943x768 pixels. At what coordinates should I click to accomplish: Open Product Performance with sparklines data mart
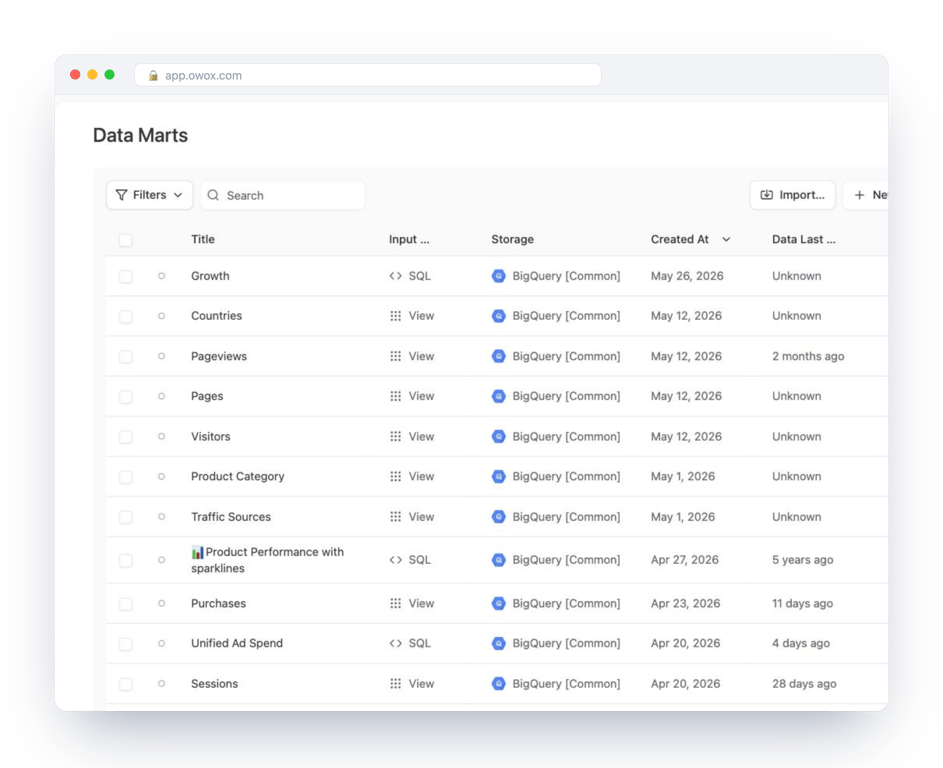268,560
